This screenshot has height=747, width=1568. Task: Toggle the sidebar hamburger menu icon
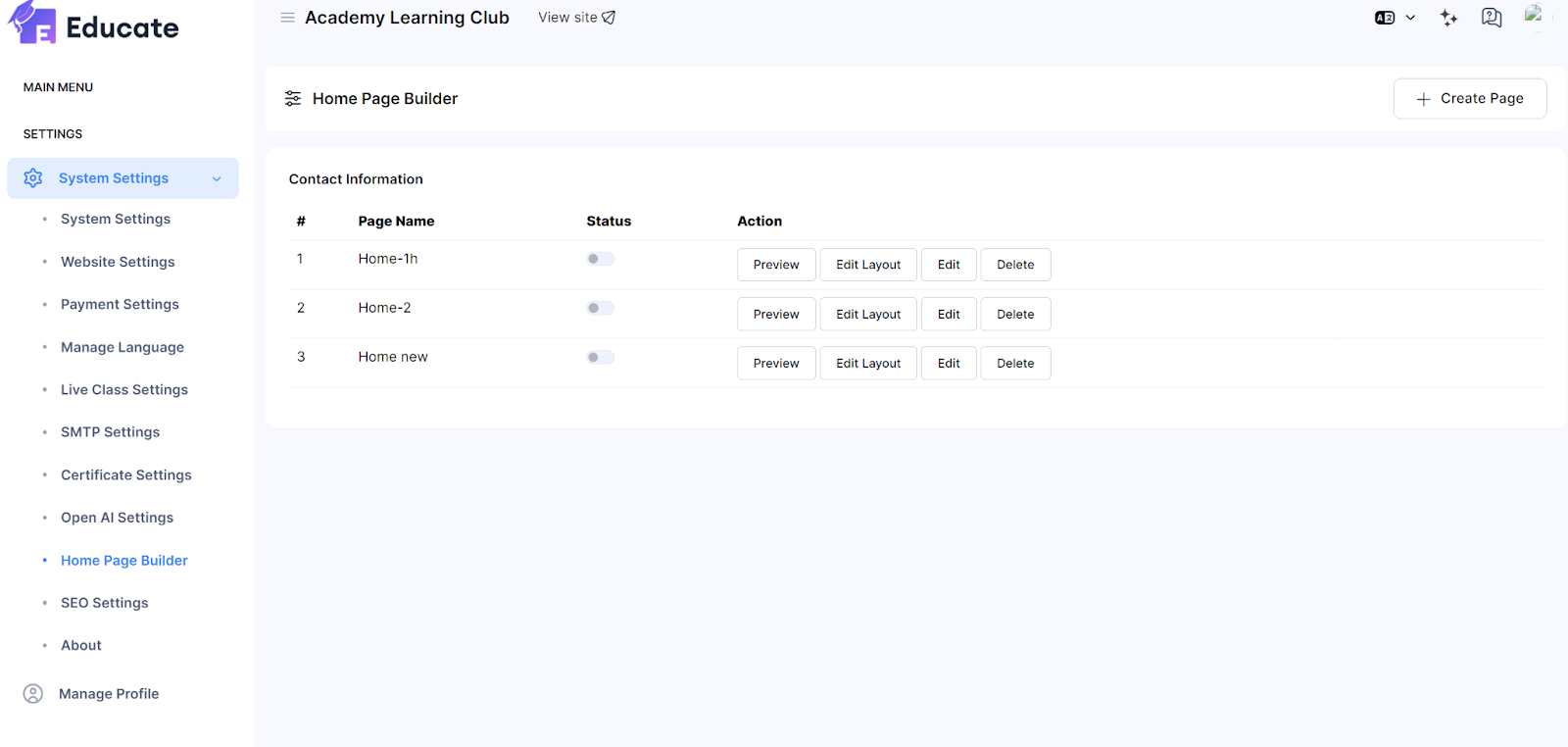coord(287,18)
